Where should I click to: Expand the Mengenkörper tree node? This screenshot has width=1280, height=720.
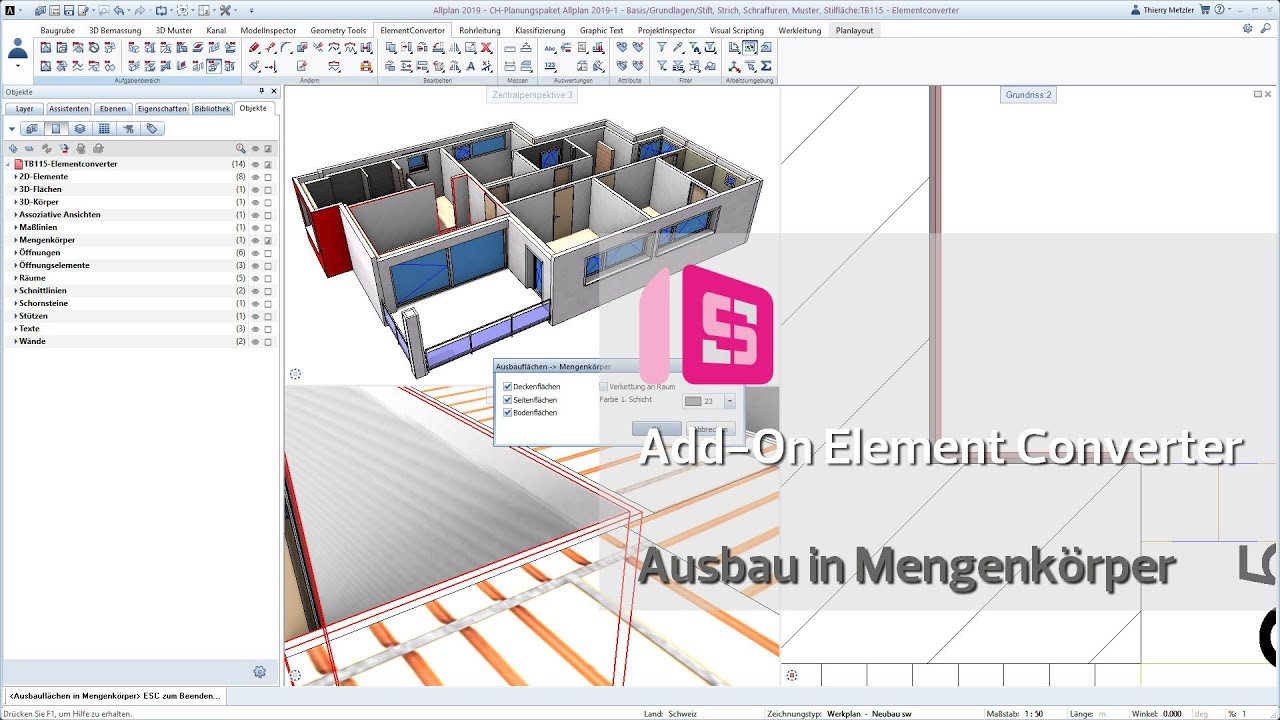16,240
